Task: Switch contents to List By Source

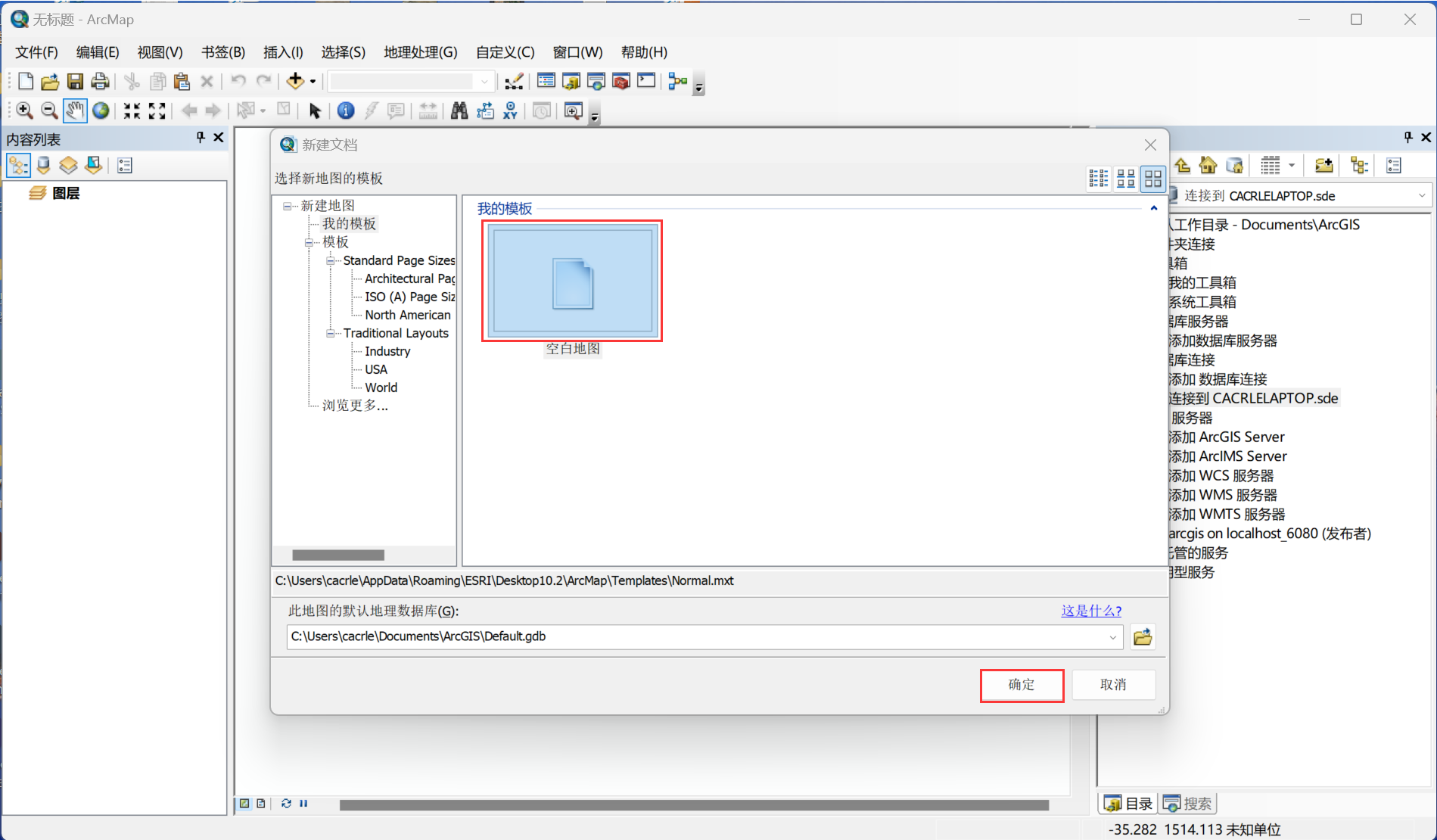Action: tap(44, 165)
